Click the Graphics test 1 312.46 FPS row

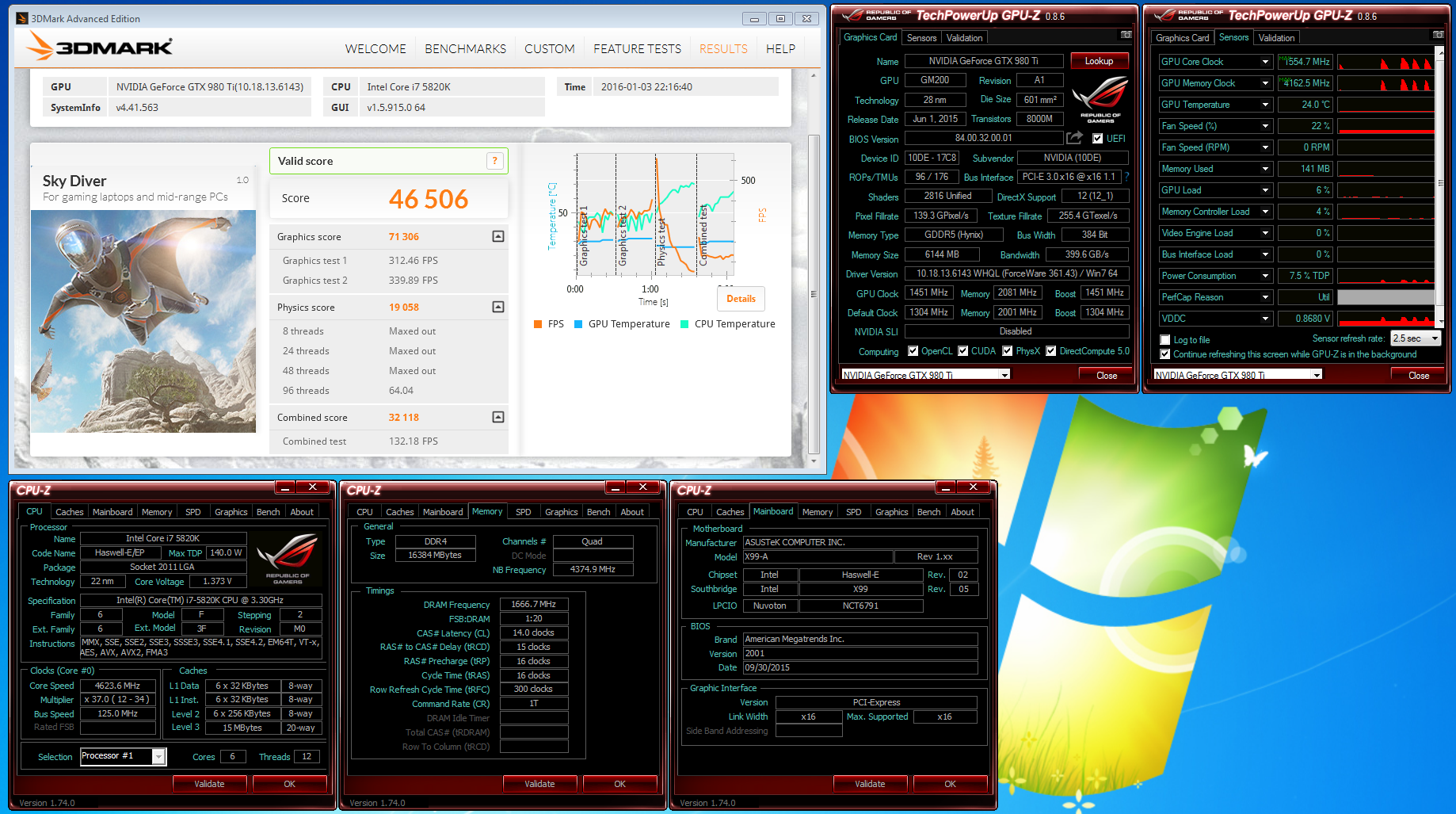click(388, 261)
